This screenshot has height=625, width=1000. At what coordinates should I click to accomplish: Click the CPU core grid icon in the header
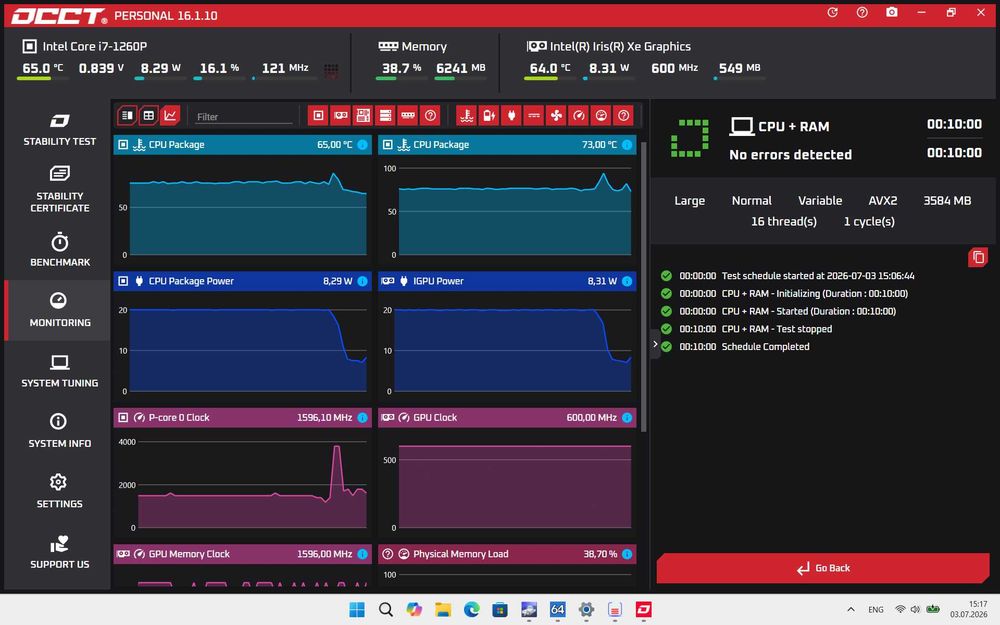331,70
